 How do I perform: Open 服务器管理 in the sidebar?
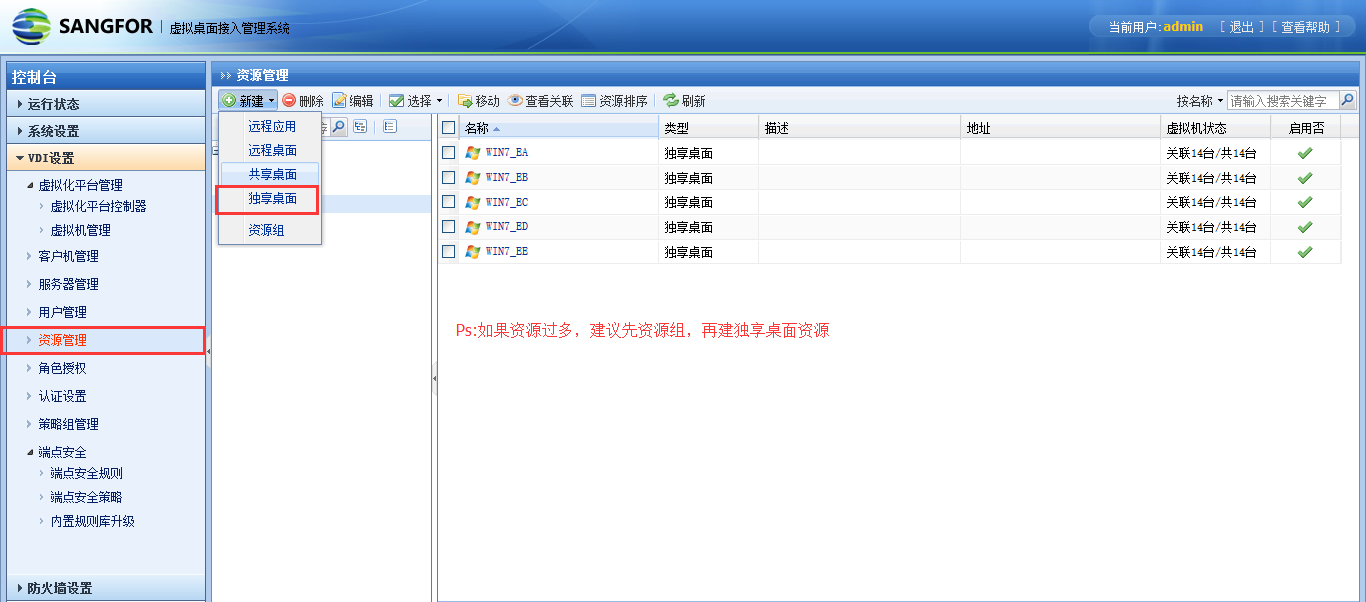tap(68, 284)
